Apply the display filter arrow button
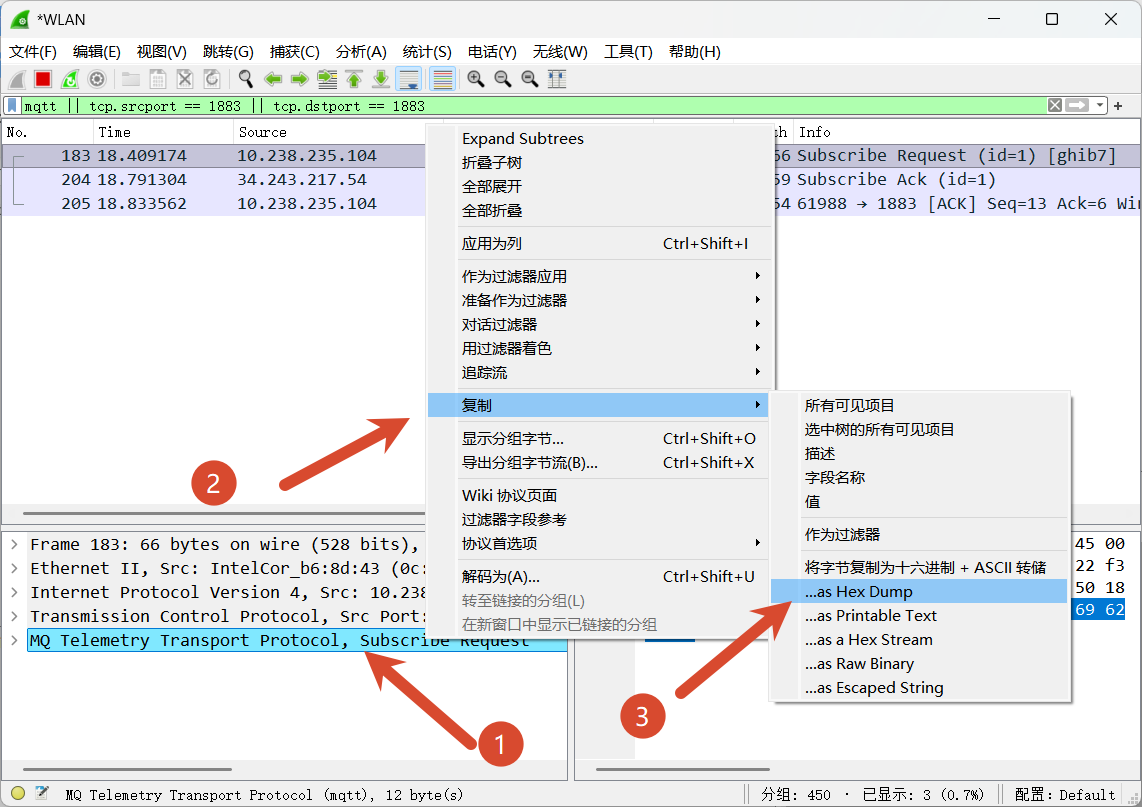 coord(1077,106)
